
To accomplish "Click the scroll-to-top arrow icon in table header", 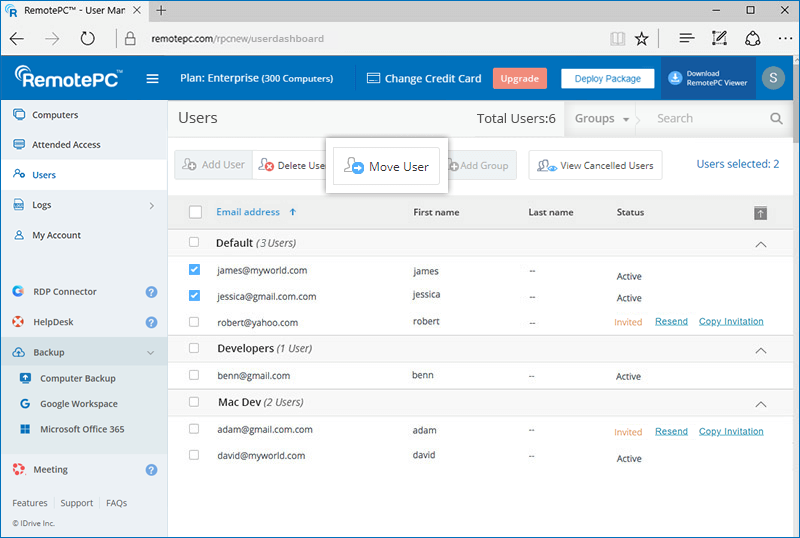I will coord(761,212).
